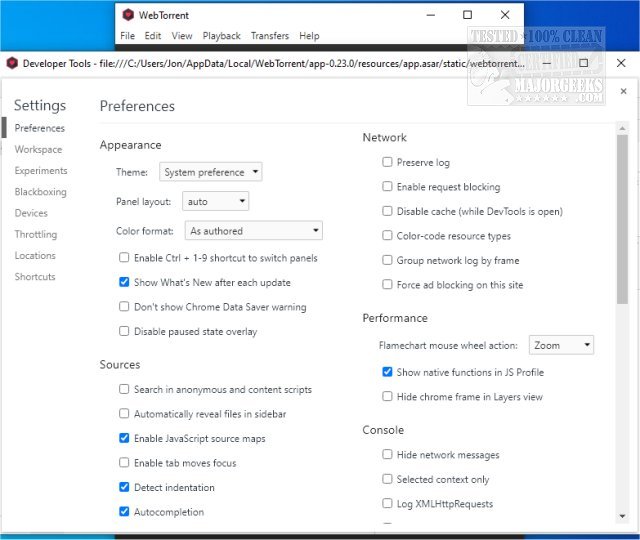
Task: Check Don't show Chrome Data Saver warning
Action: pyautogui.click(x=124, y=307)
